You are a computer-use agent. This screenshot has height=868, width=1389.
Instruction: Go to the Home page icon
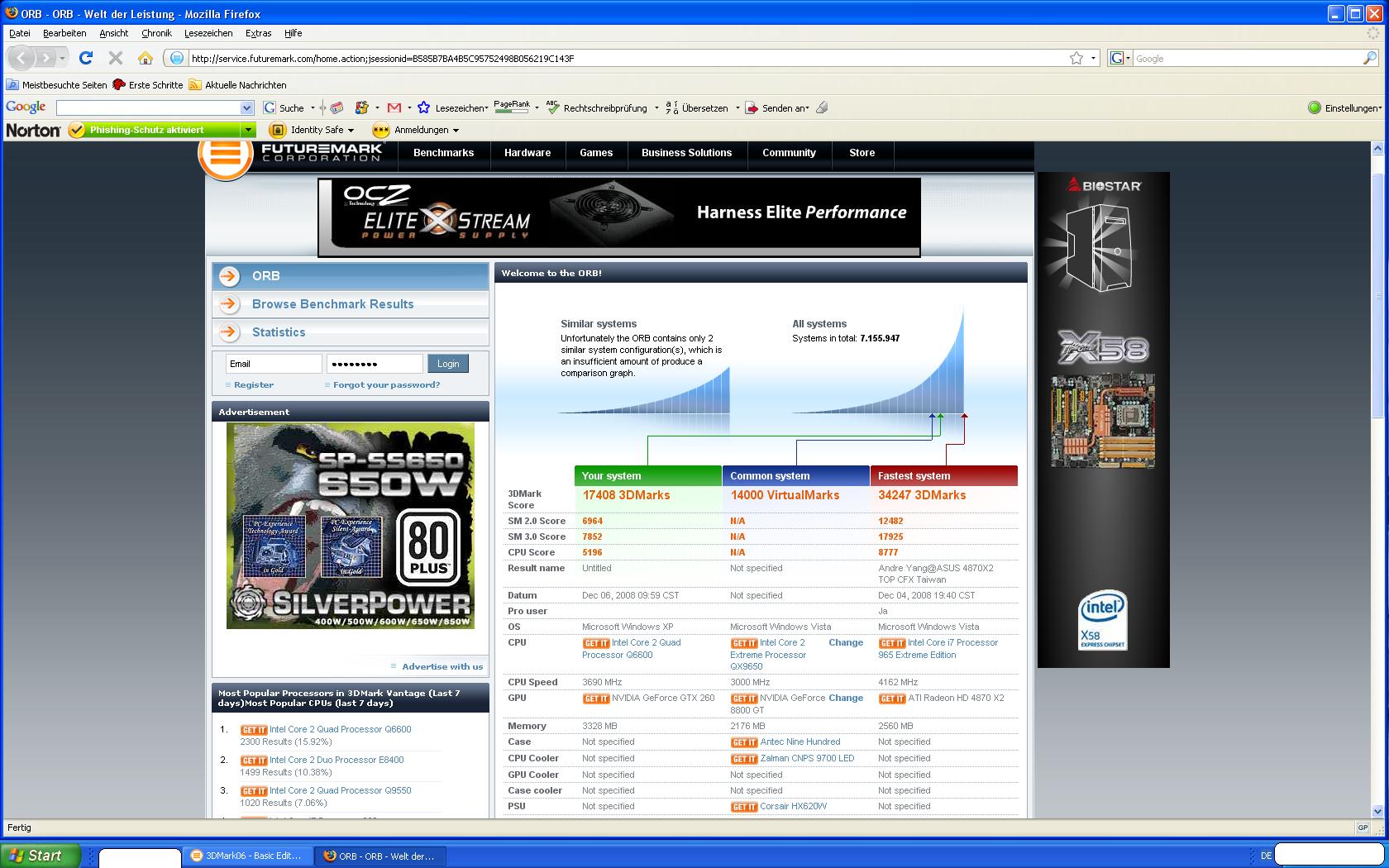[146, 58]
